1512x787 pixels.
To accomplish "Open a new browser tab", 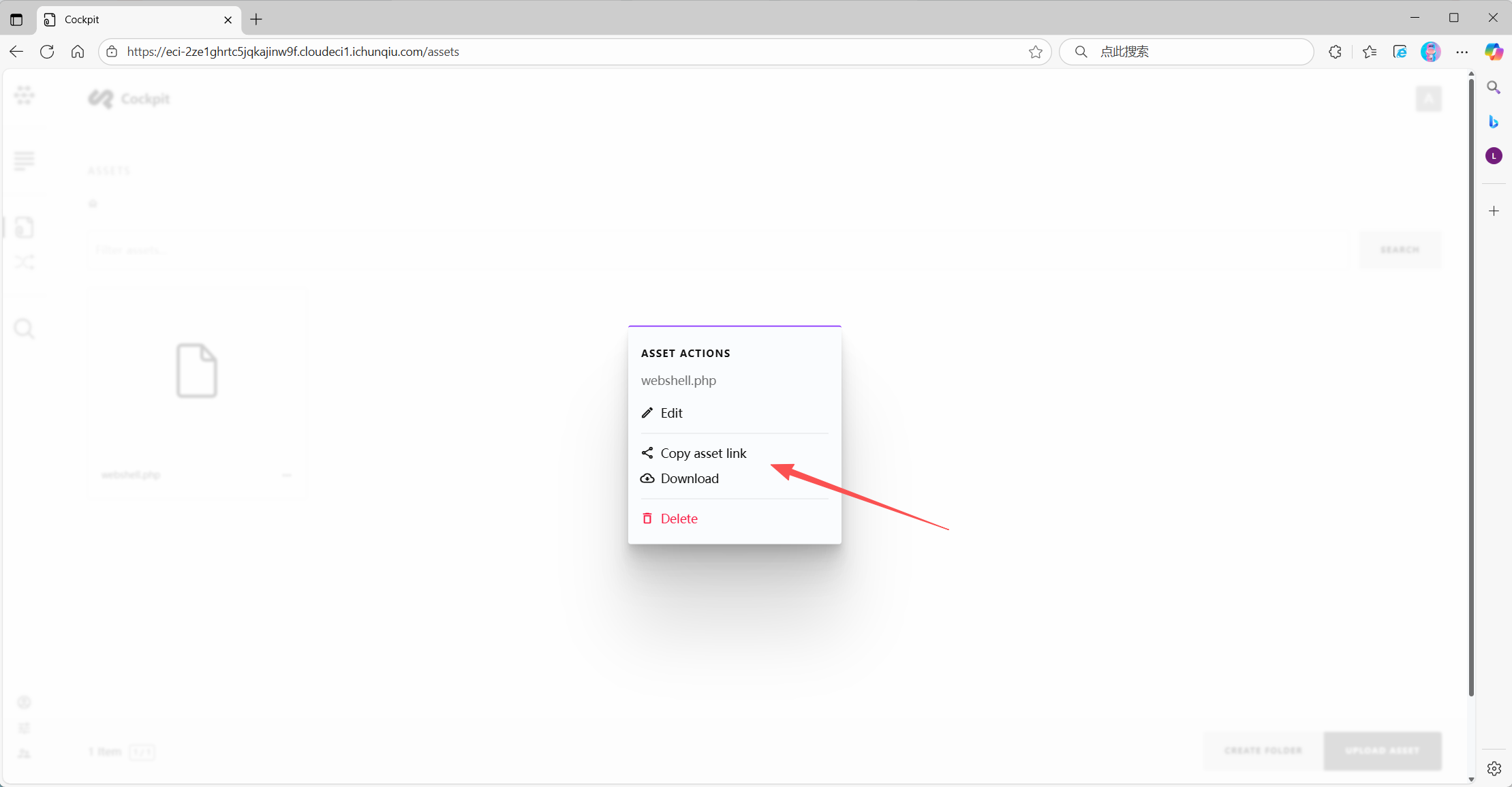I will coord(256,19).
